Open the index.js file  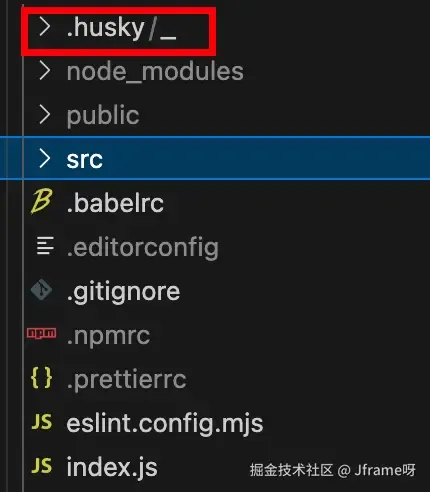tap(112, 467)
